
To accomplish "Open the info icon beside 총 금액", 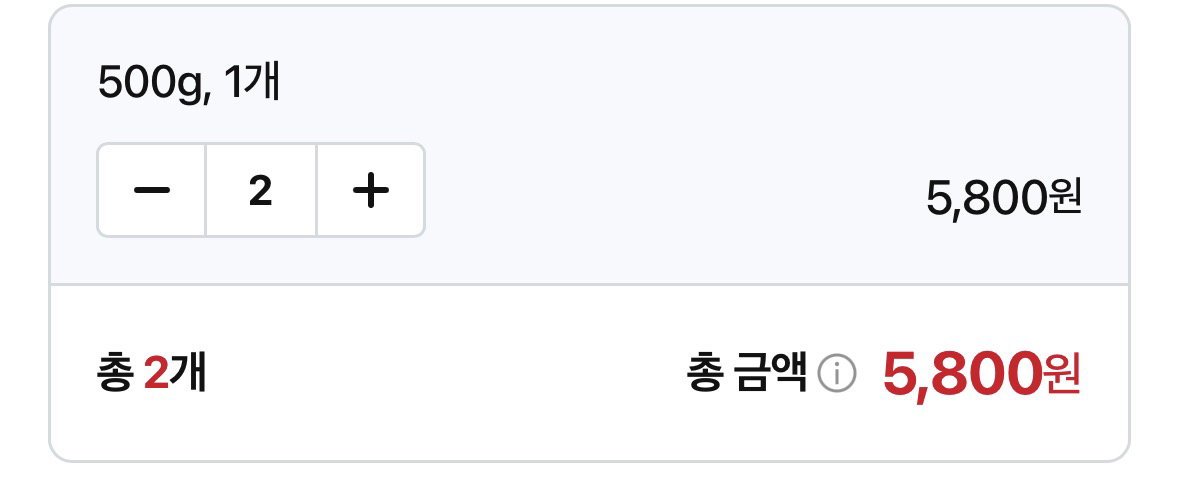I will point(837,374).
